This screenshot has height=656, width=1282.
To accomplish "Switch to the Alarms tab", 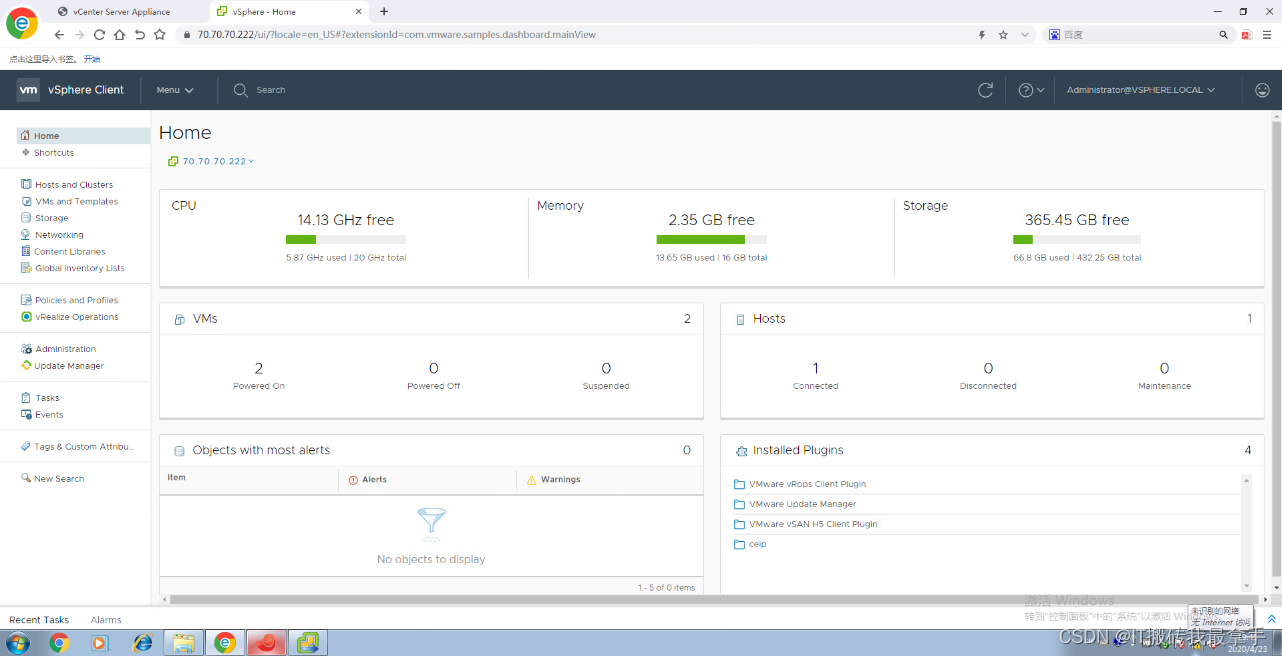I will 106,620.
